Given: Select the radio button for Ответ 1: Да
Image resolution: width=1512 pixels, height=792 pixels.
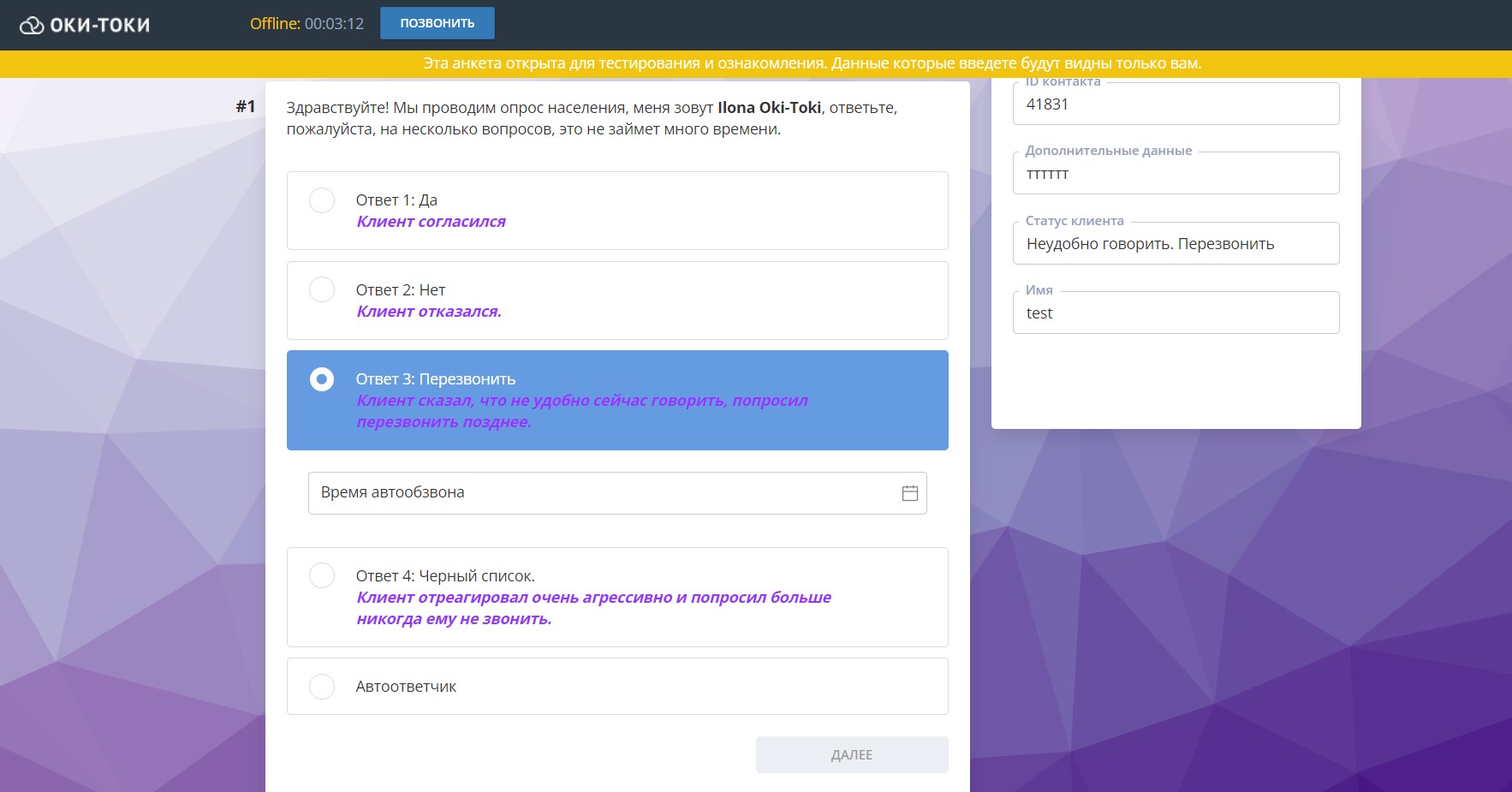Looking at the screenshot, I should [322, 200].
